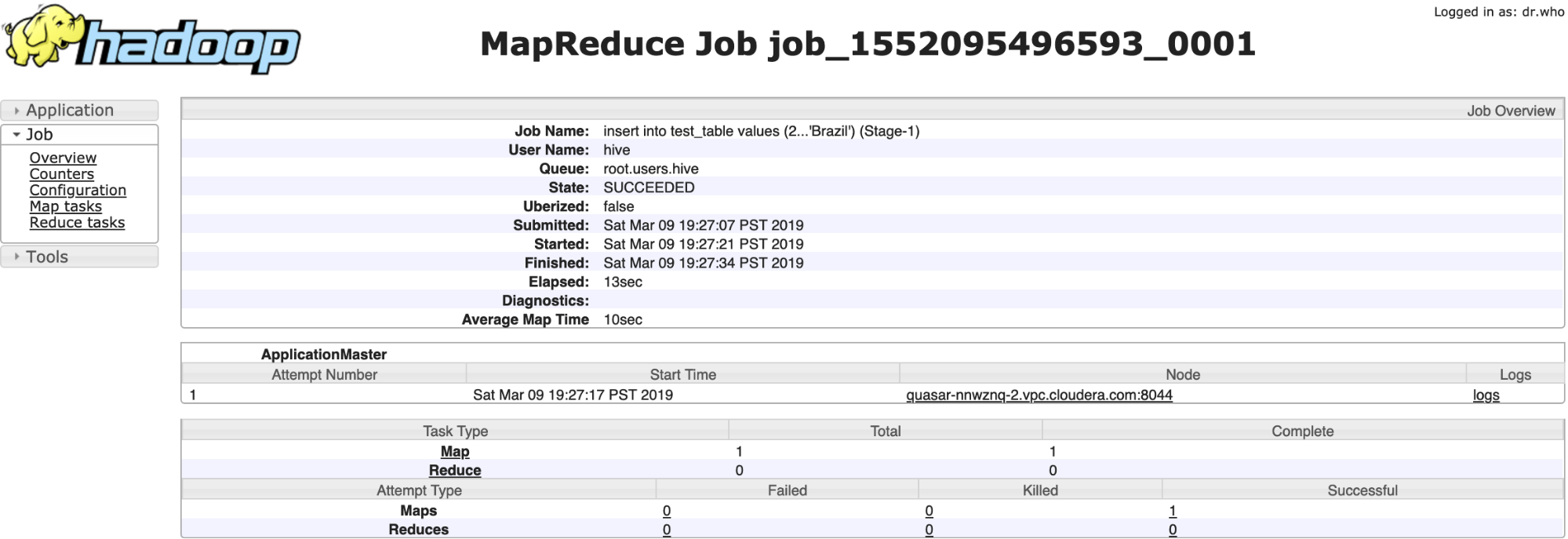Open the failed Maps attempts count

667,511
